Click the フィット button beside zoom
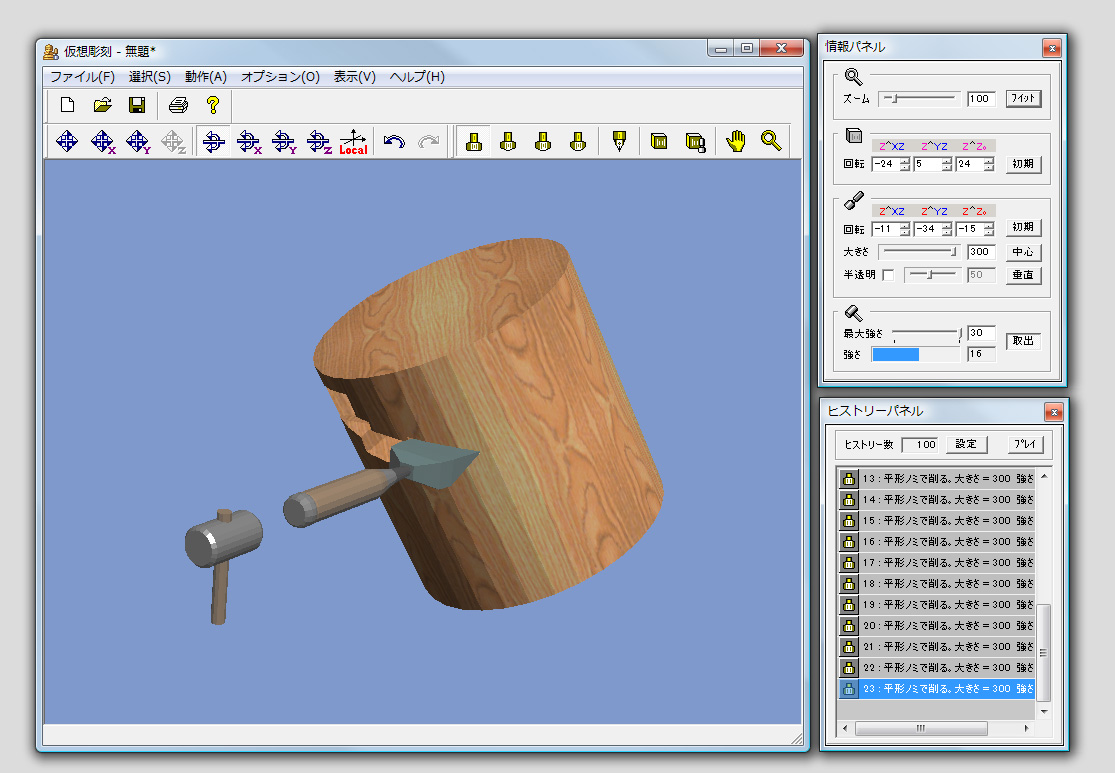Screen dimensions: 1115x773 pyautogui.click(x=1023, y=99)
